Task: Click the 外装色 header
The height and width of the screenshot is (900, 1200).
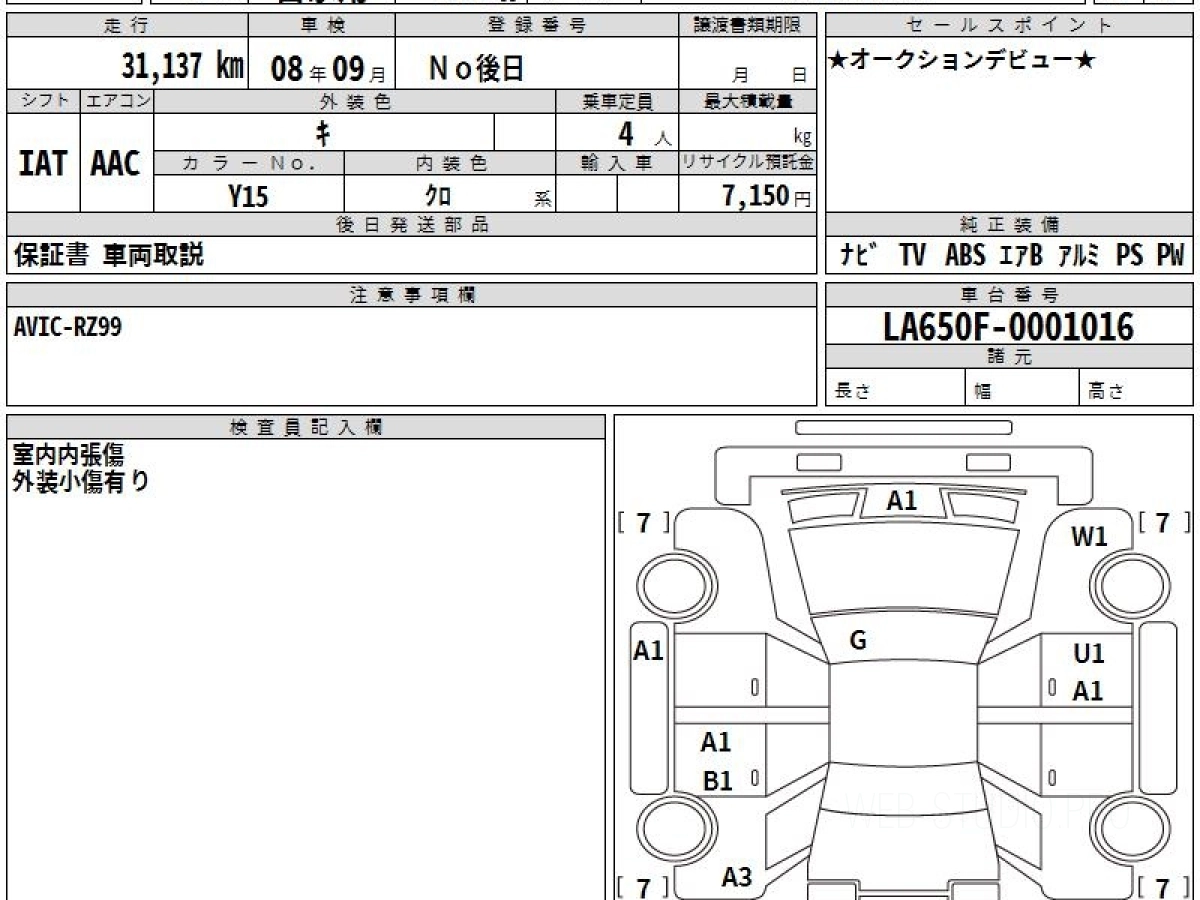Action: coord(355,102)
